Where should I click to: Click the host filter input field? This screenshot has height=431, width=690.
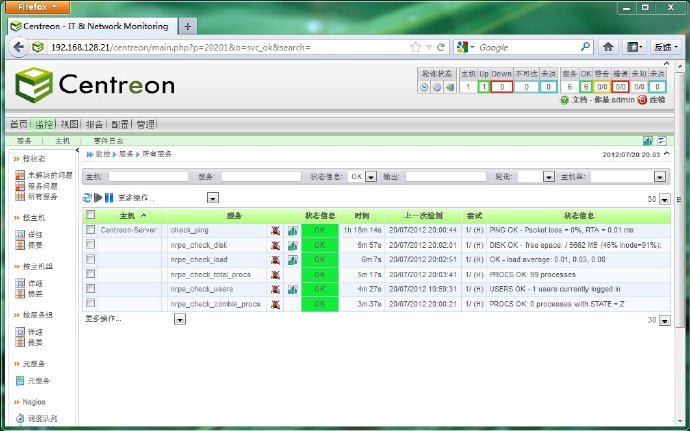coord(148,177)
